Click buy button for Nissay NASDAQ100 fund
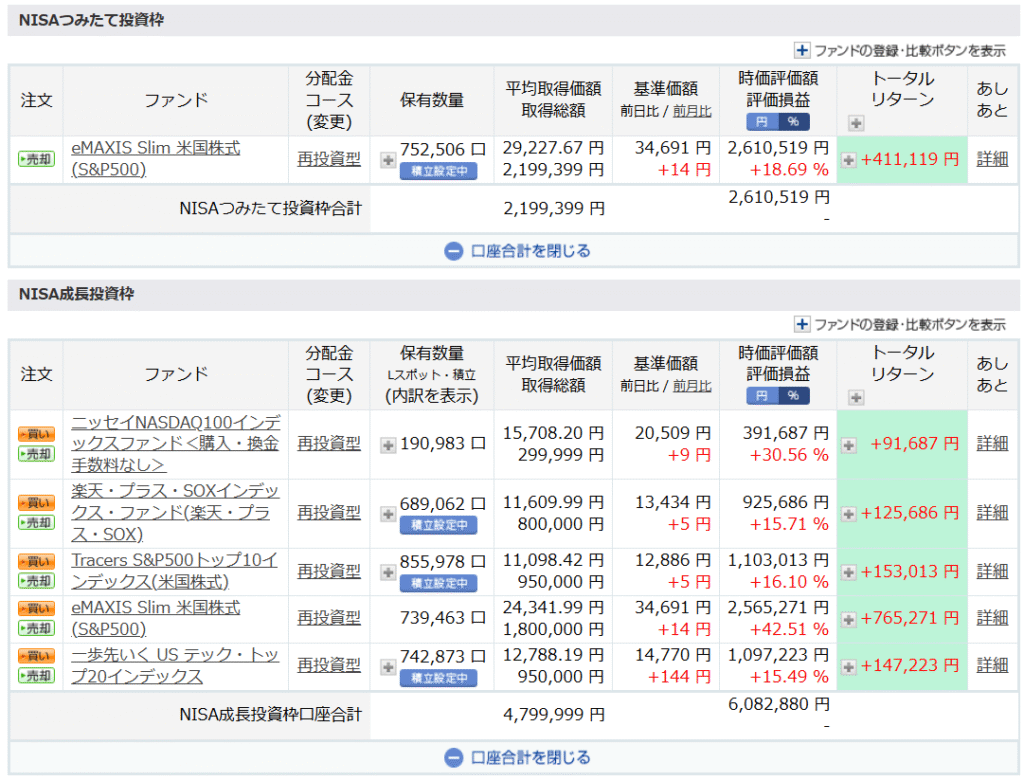 37,434
